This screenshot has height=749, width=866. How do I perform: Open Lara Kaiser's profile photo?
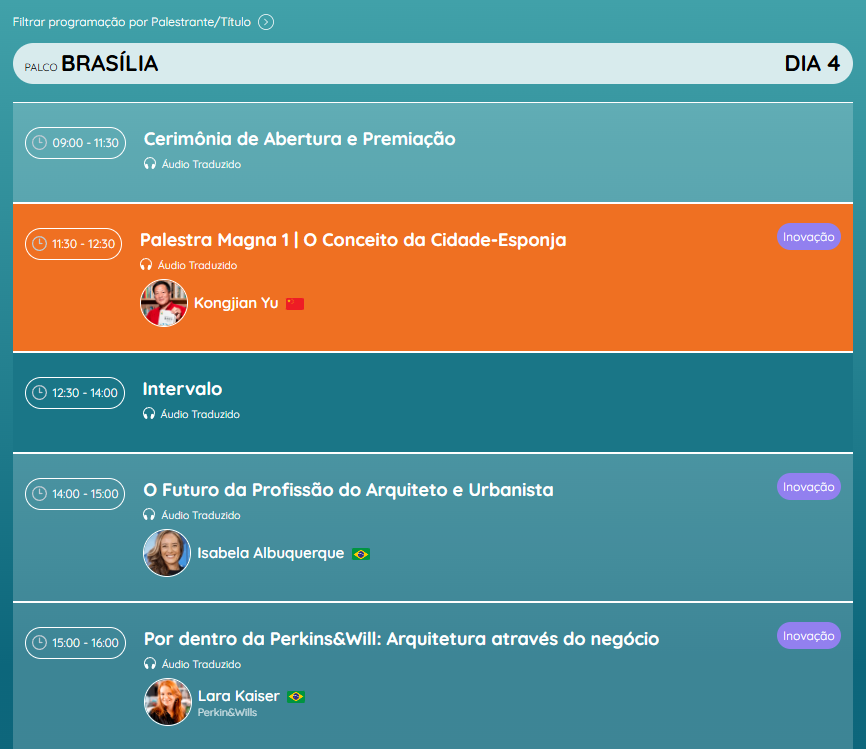pos(168,702)
